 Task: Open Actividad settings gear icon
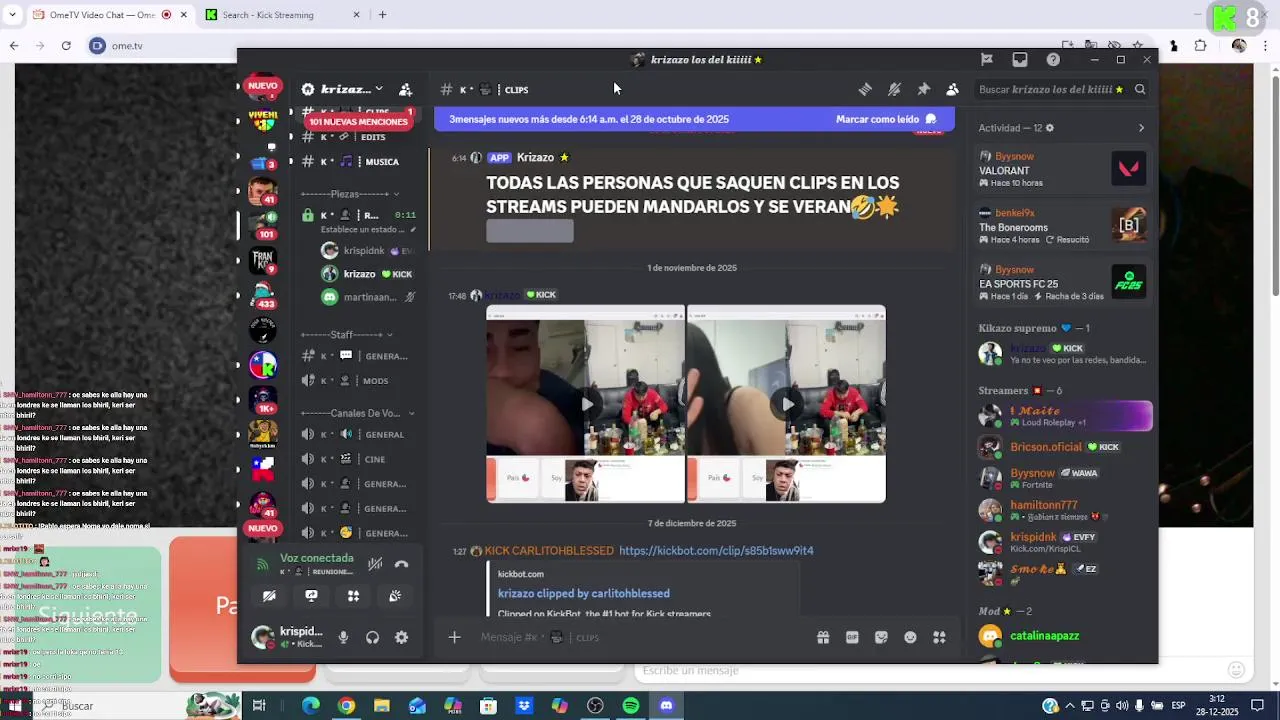(1049, 128)
